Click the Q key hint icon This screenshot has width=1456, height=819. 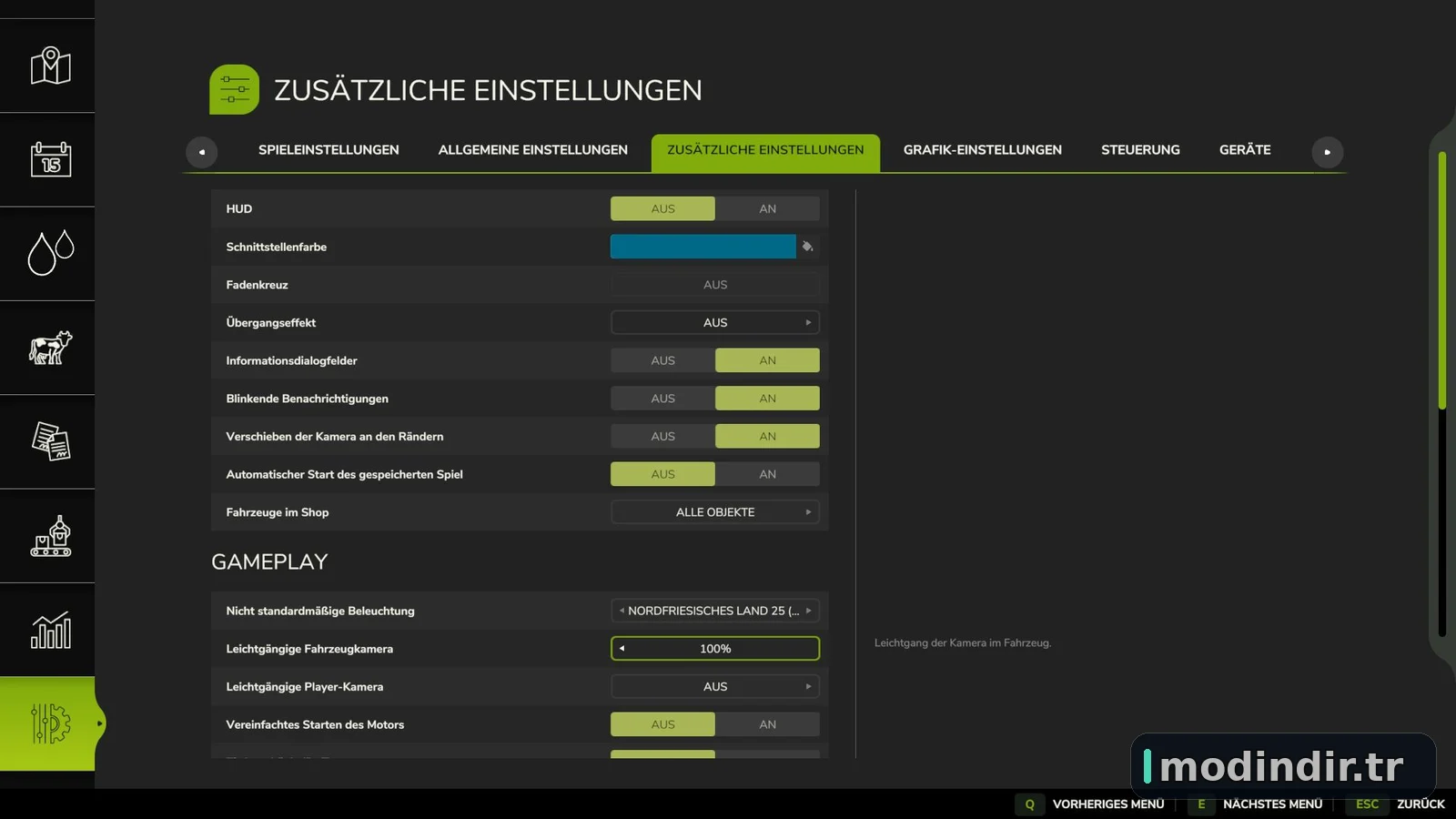1030,804
